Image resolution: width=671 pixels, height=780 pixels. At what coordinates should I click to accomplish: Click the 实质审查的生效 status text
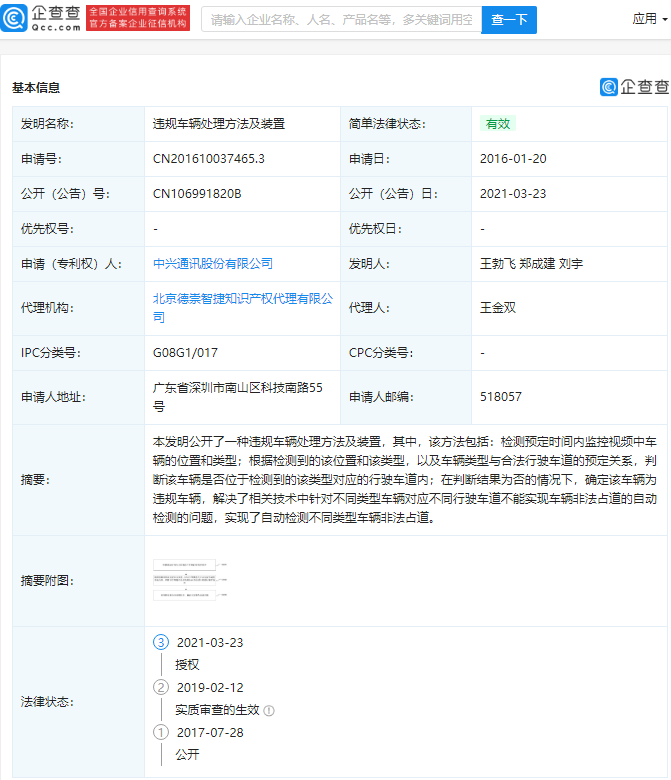[217, 710]
